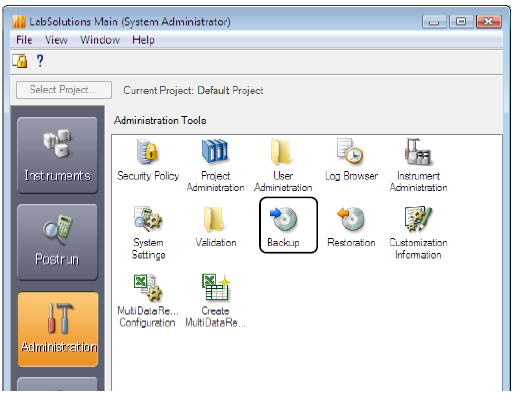Click the Administration Tools heading

160,120
